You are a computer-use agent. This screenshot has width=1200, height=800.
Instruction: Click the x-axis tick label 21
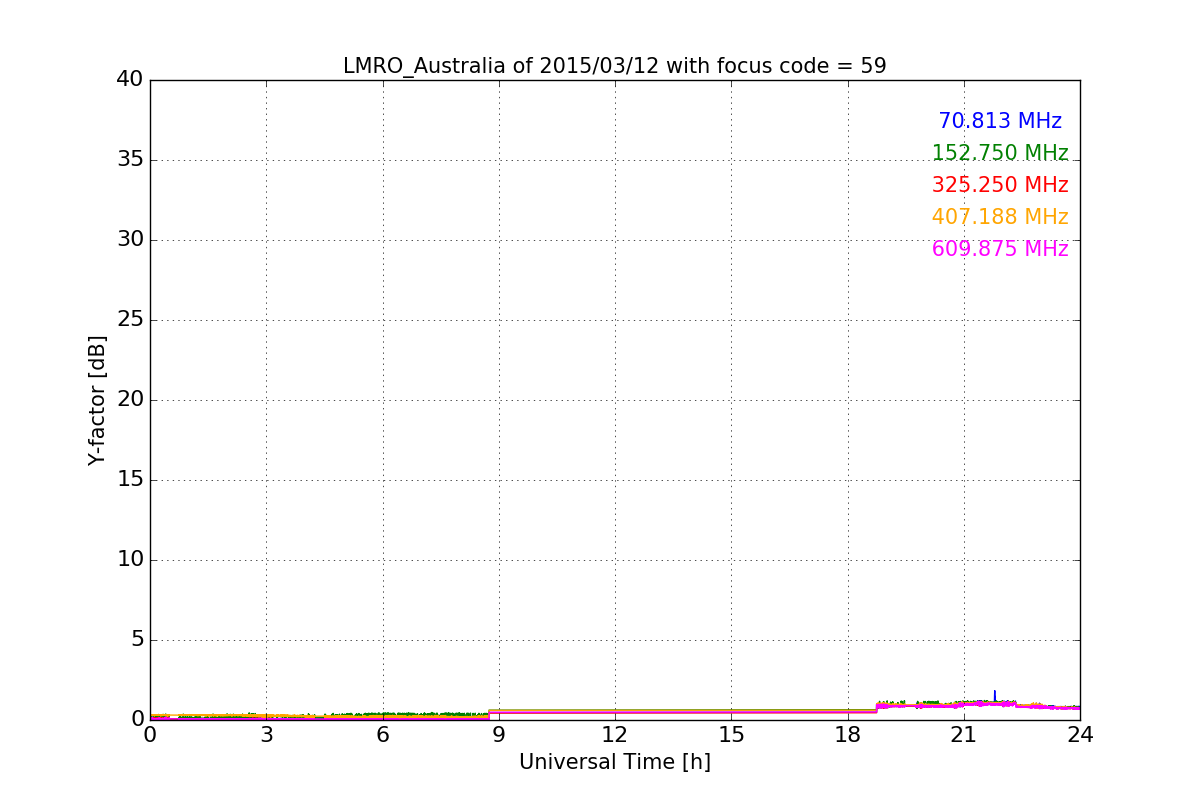point(964,735)
